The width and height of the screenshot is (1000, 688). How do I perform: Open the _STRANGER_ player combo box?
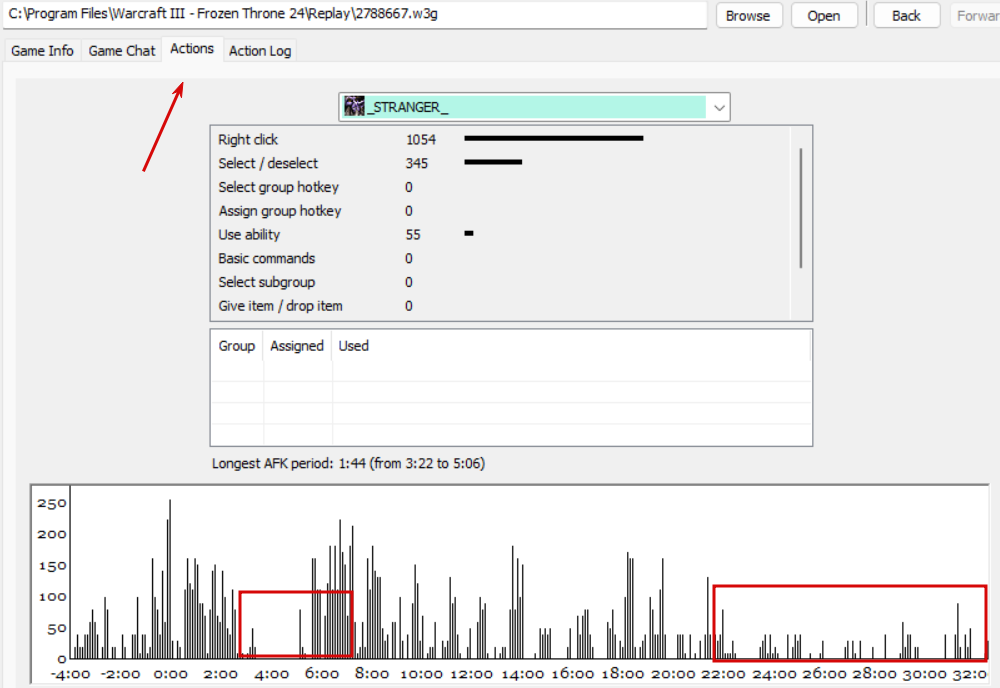click(x=534, y=107)
